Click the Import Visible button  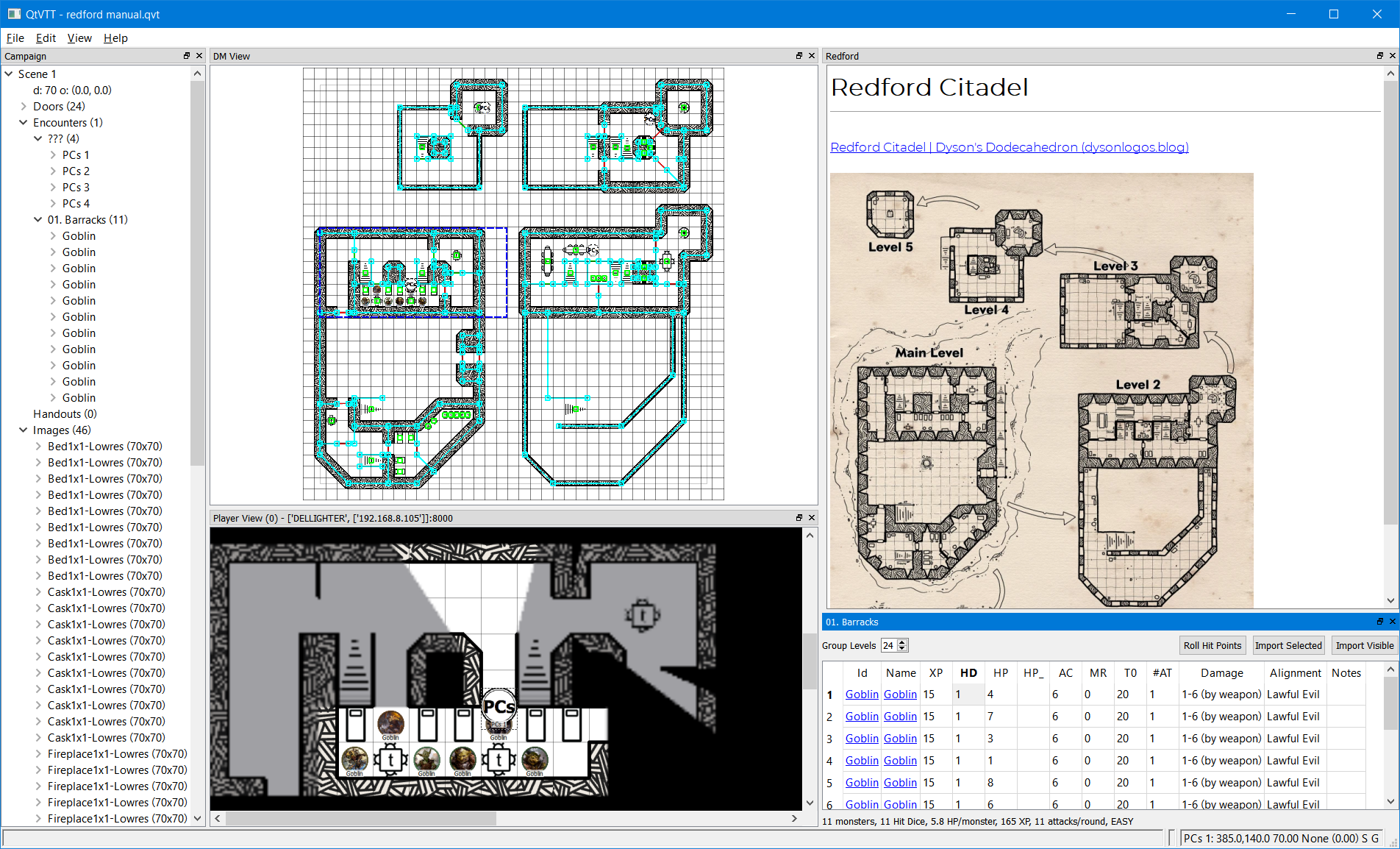1365,645
